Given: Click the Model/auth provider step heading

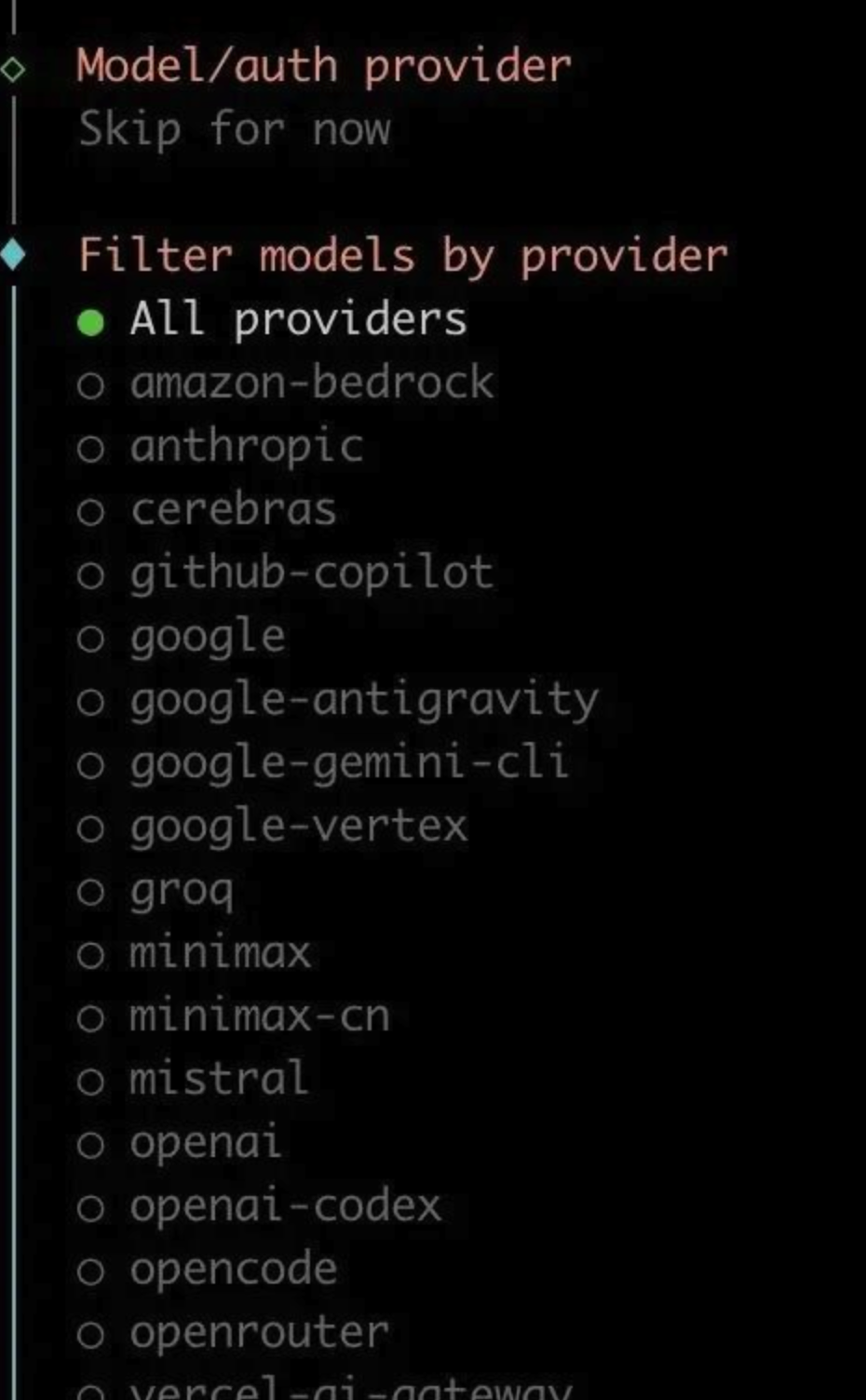Looking at the screenshot, I should [323, 66].
